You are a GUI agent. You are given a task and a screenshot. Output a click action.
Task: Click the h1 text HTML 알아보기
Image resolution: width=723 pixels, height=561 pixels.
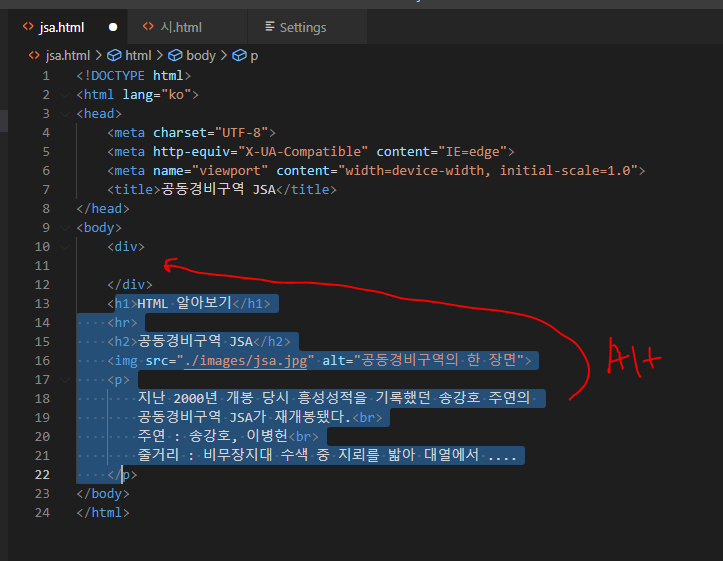(x=184, y=303)
